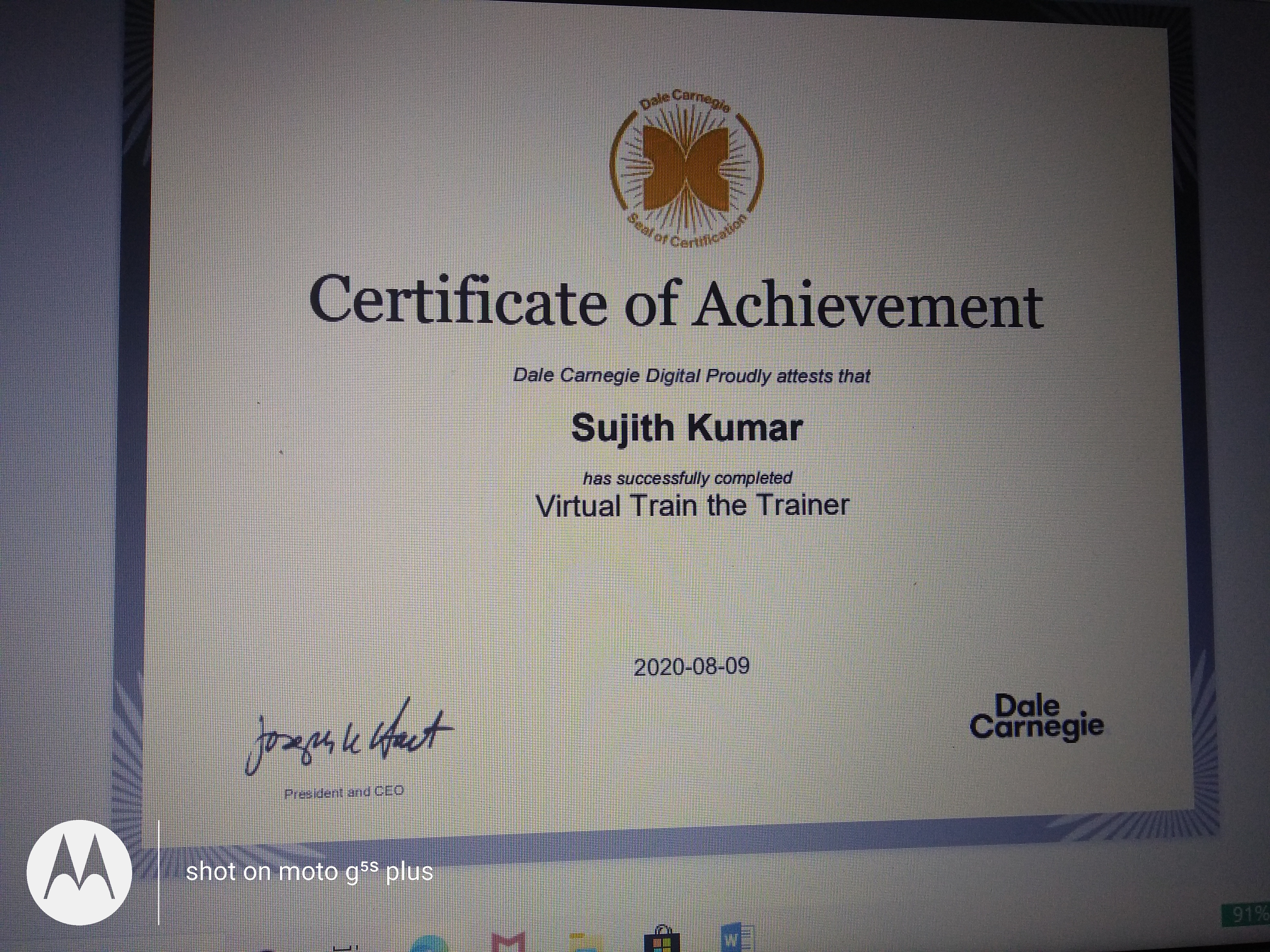
Task: Open the Gmail icon on taskbar
Action: coord(509,941)
